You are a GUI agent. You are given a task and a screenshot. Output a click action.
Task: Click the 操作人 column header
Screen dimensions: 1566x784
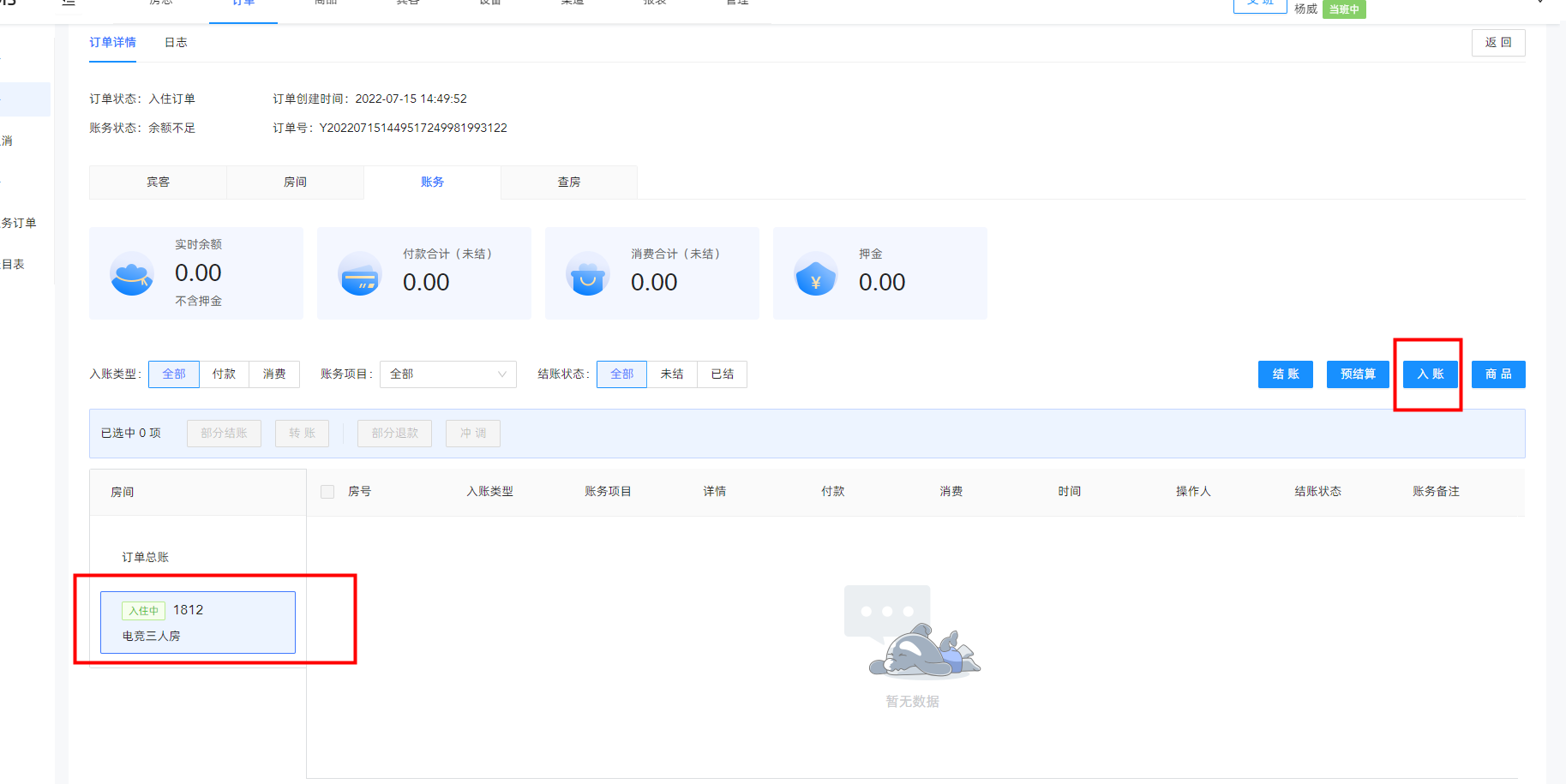(1193, 492)
